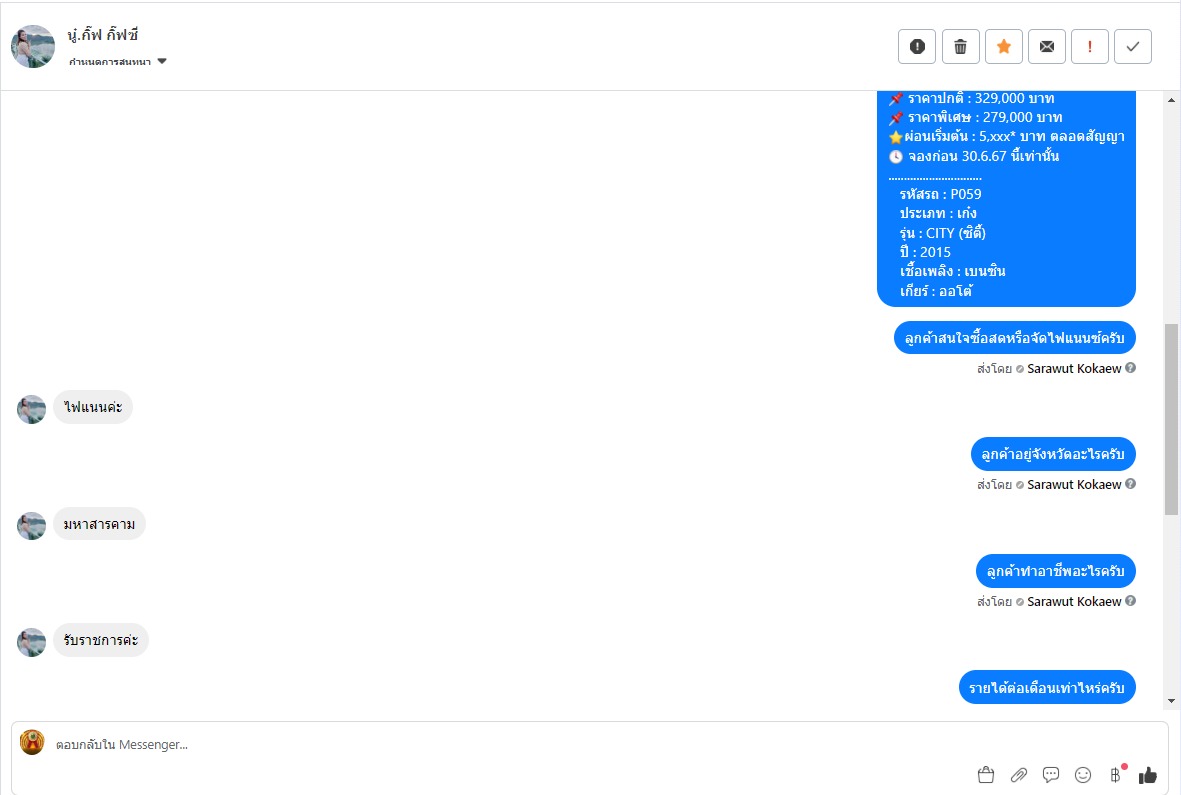Click the ผ่อนเริ่มต้น : 5,xxx* บาท line
Image resolution: width=1181 pixels, height=795 pixels.
tap(1007, 136)
